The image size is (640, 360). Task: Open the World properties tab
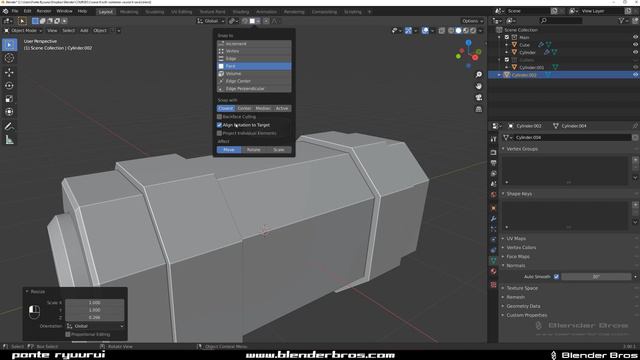(493, 195)
